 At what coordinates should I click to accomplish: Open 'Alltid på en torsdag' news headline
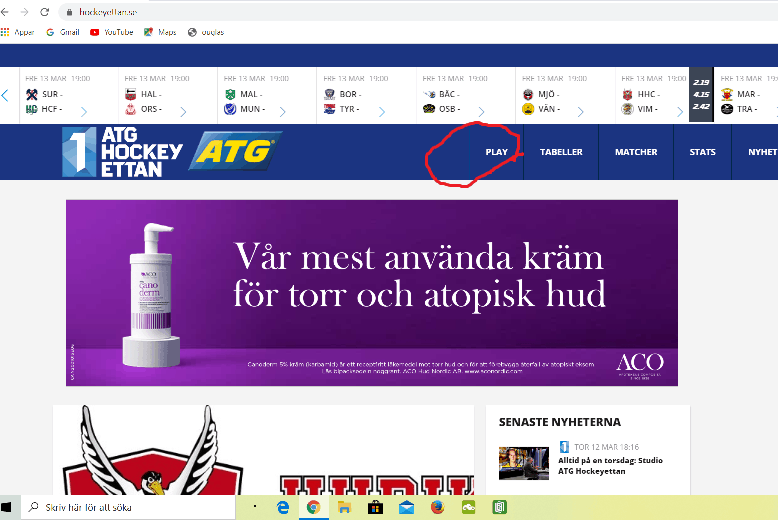point(610,465)
